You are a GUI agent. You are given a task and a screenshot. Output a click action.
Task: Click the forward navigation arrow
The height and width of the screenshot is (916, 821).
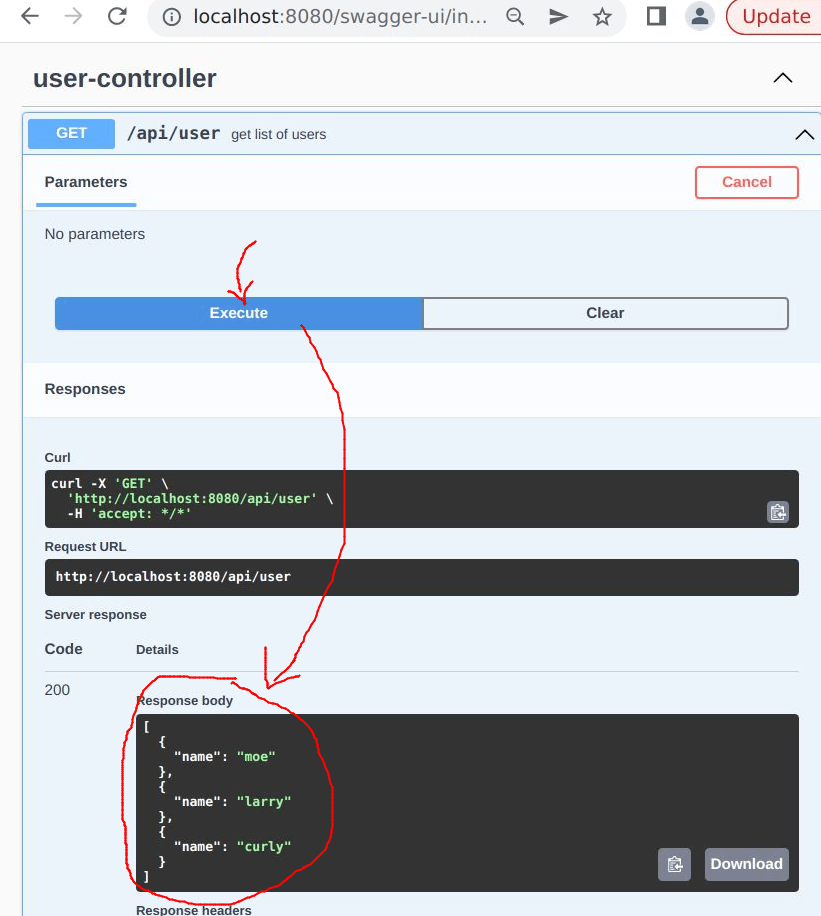[72, 16]
